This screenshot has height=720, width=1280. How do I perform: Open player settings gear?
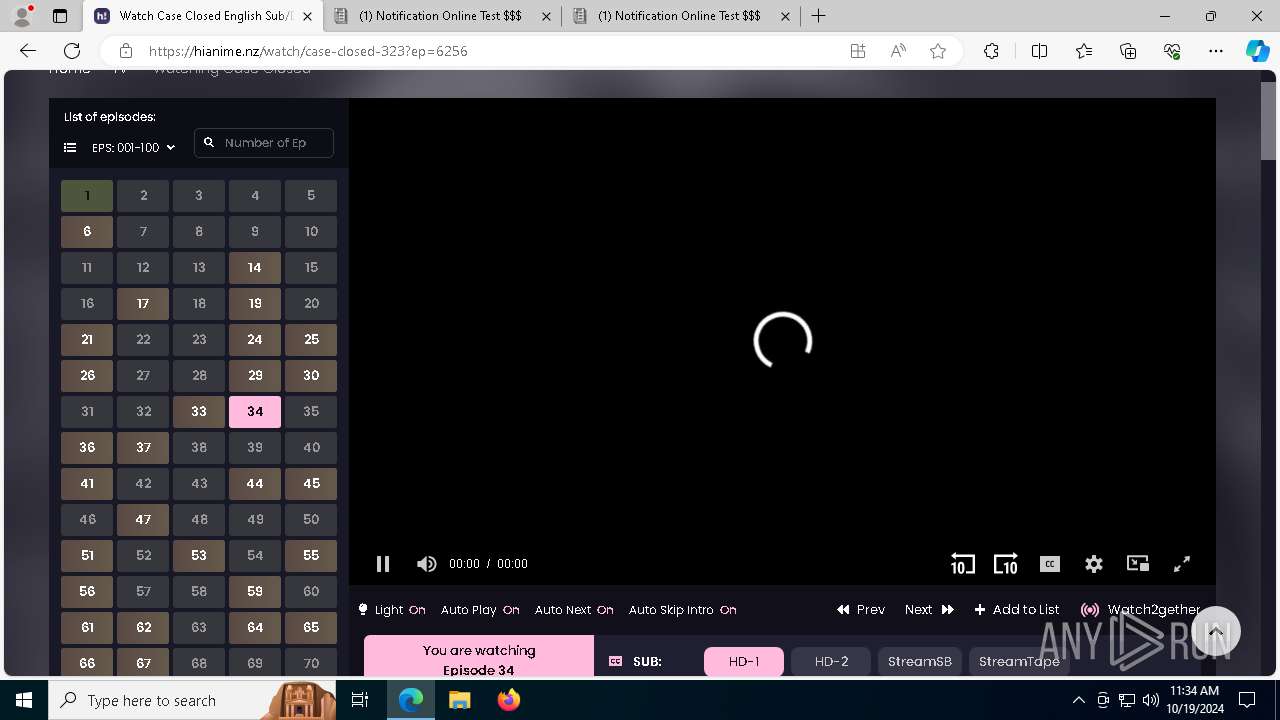(x=1094, y=564)
